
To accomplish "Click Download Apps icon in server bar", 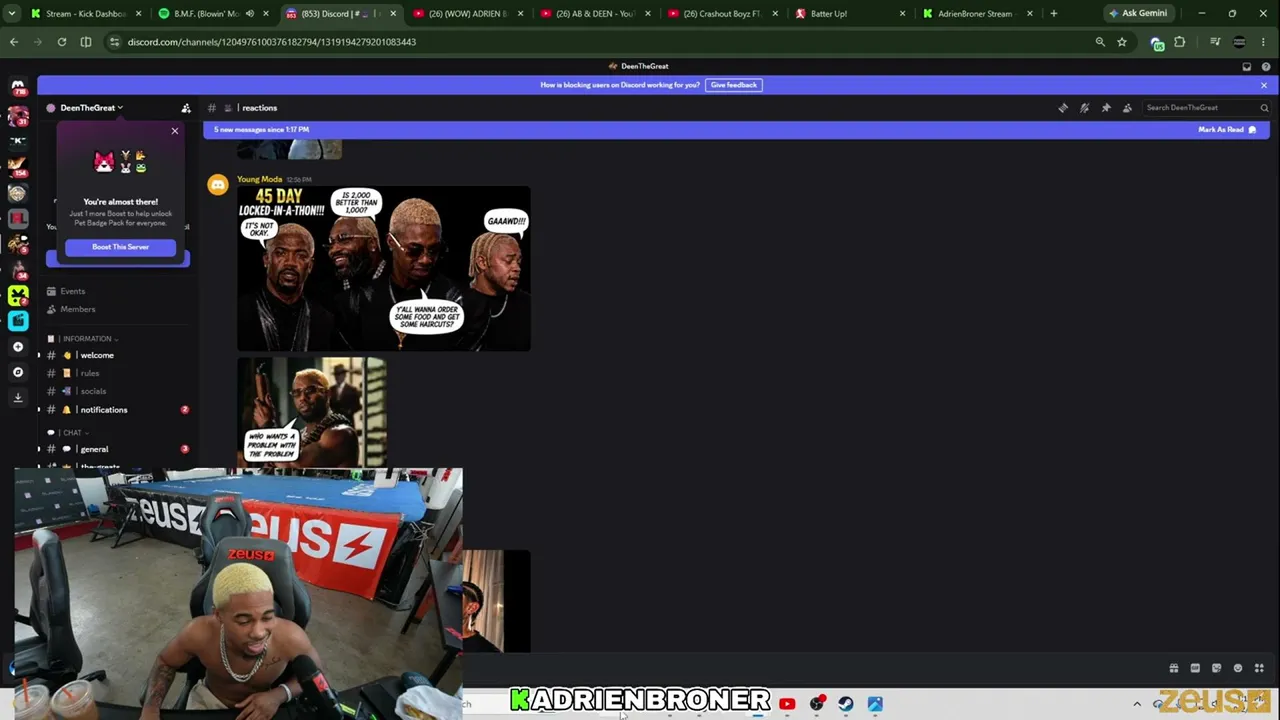I will [x=18, y=397].
